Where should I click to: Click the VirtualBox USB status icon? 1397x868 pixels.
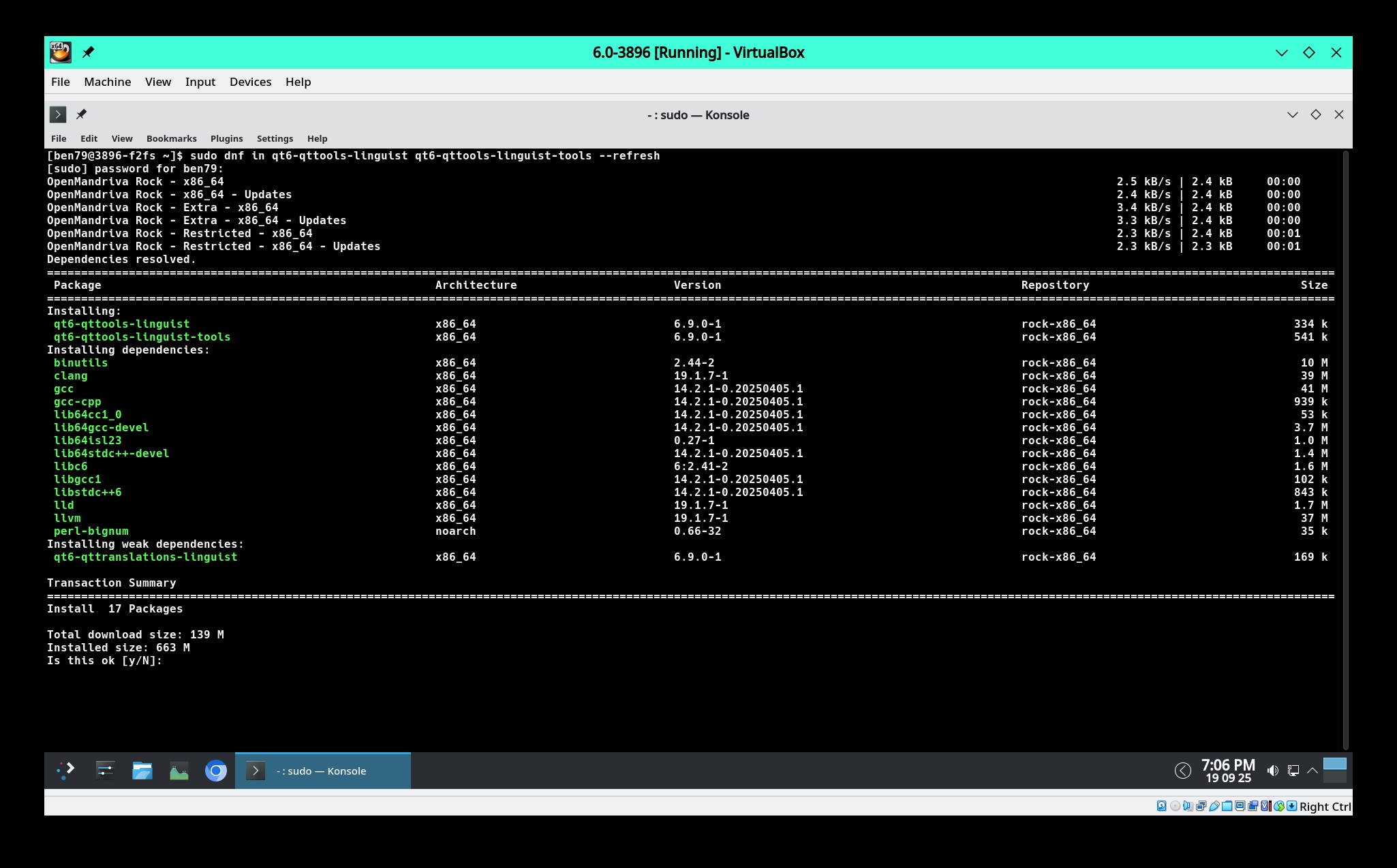[x=1214, y=806]
